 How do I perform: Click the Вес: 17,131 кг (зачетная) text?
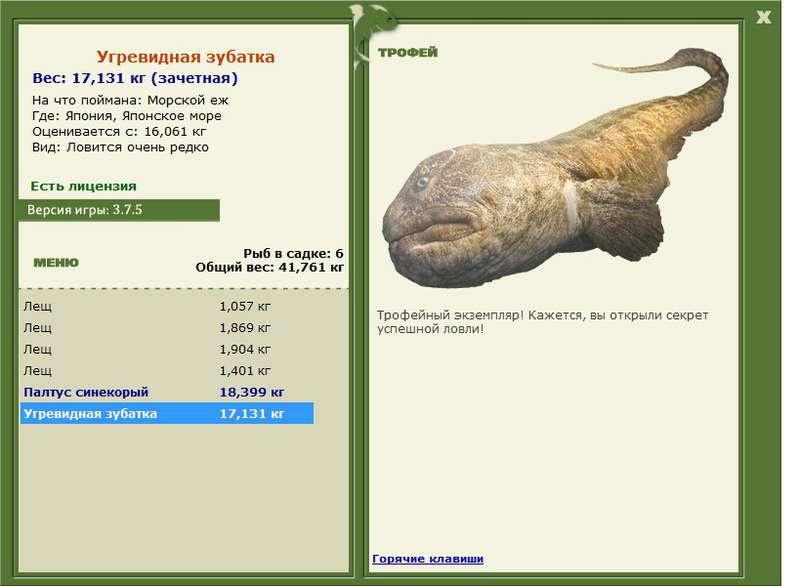(x=135, y=78)
